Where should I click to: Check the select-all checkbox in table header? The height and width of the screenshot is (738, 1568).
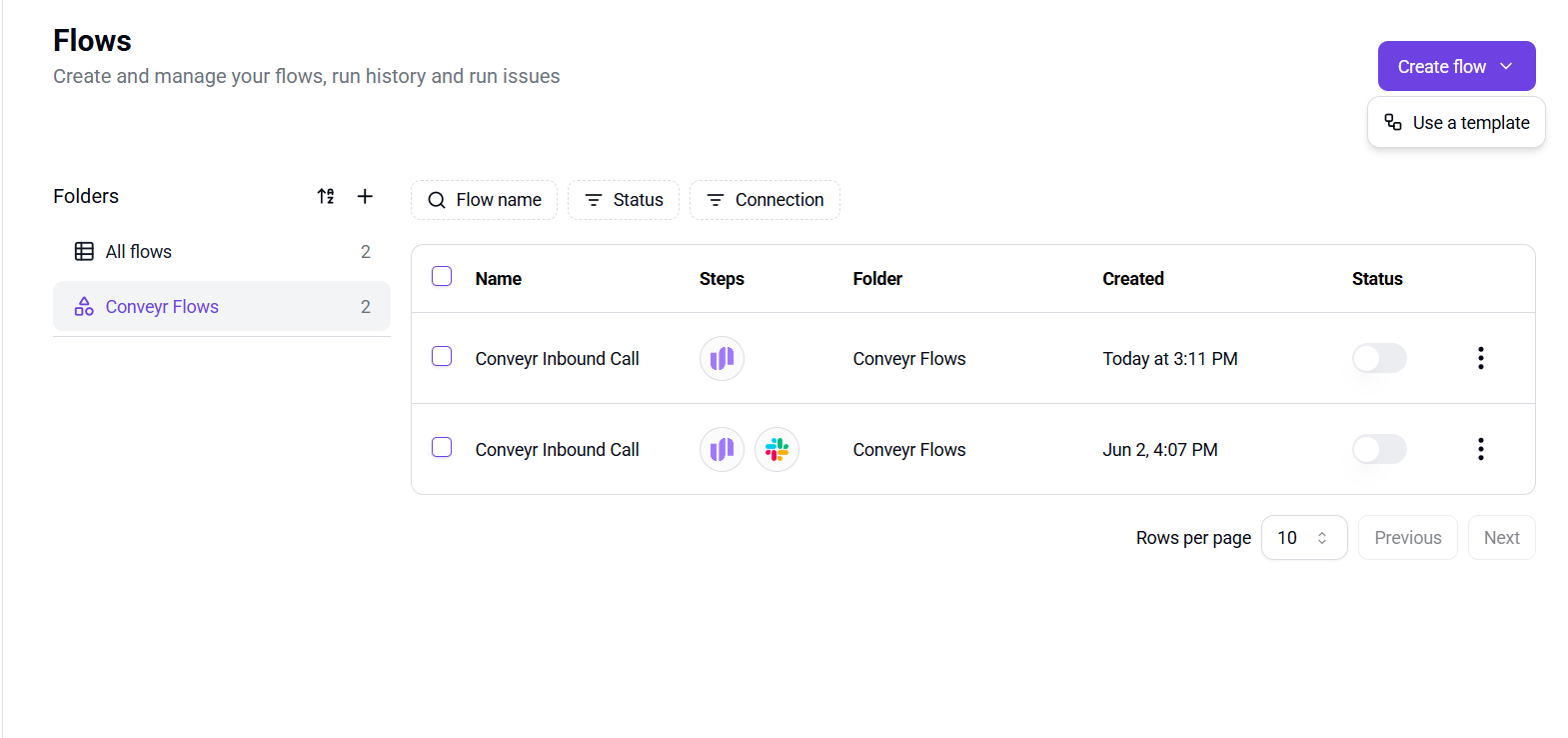click(x=442, y=276)
